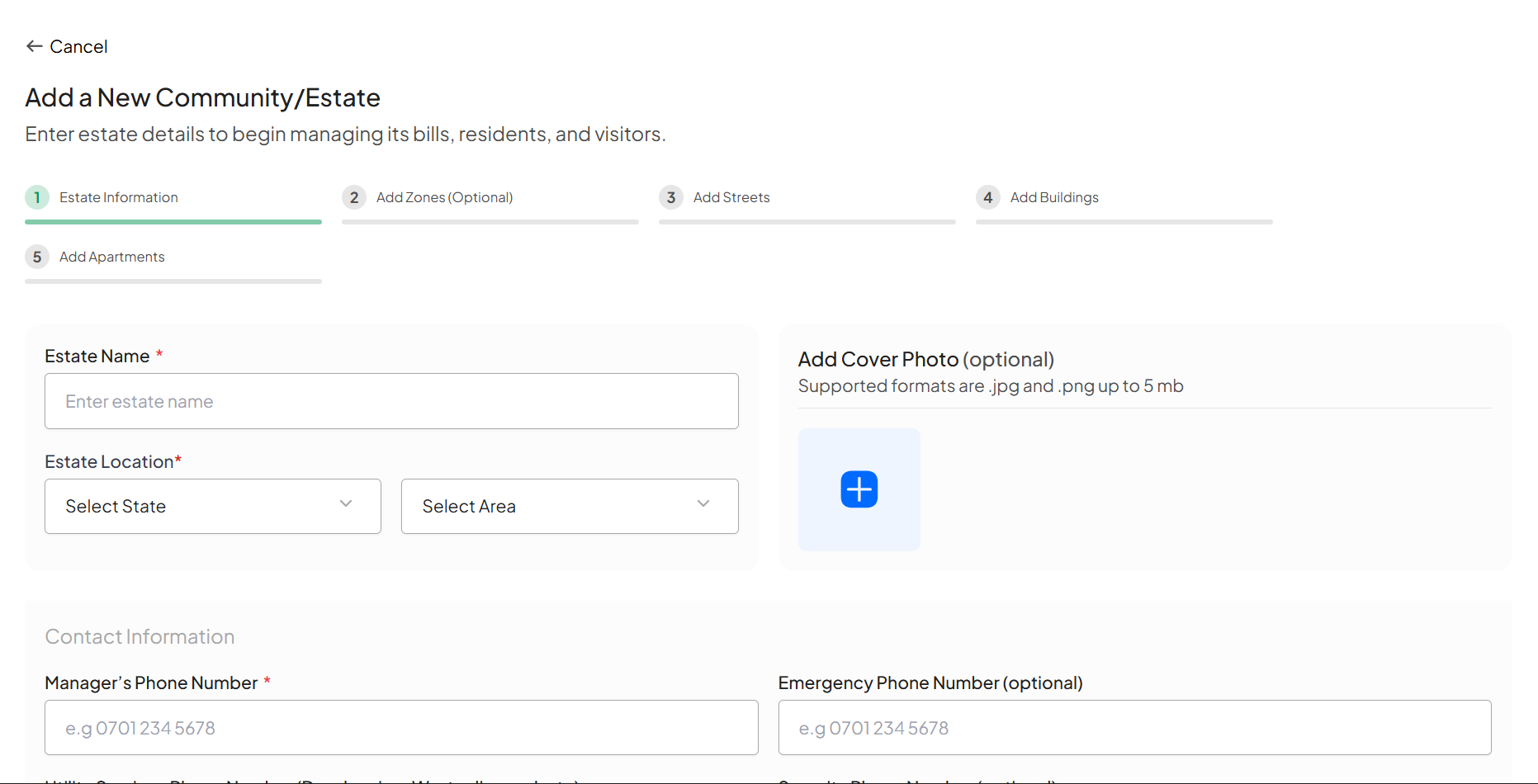Click the back arrow beside Cancel
Viewport: 1538px width, 784px height.
pos(34,46)
